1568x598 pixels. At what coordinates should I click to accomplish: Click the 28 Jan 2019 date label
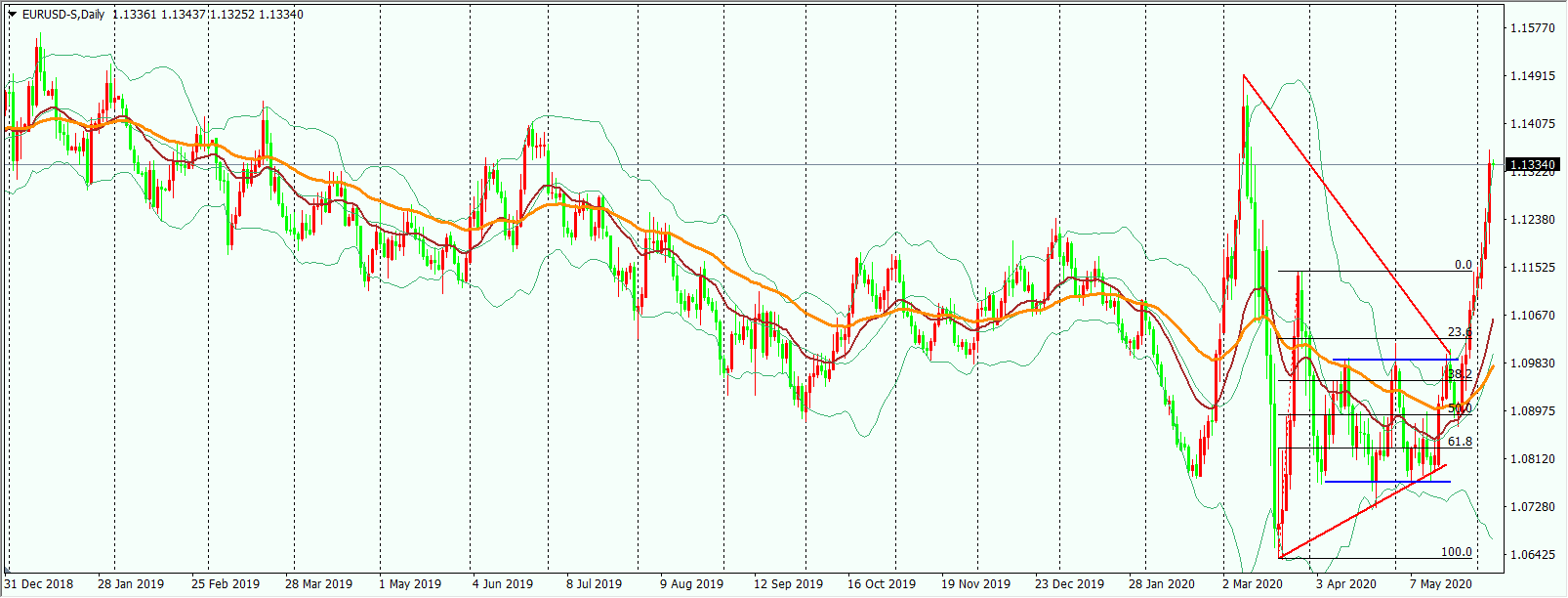131,584
